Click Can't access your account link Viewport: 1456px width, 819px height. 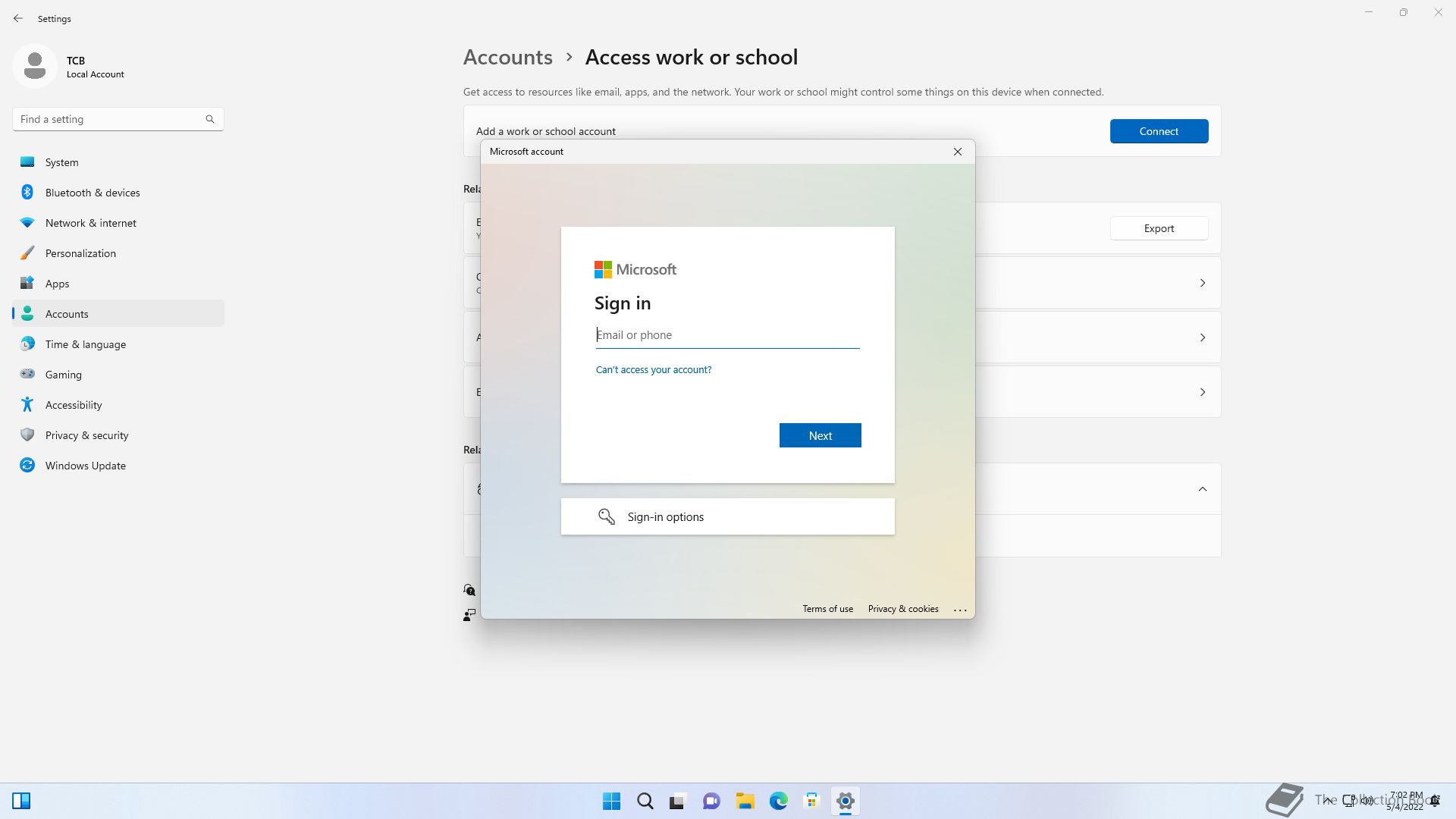(x=654, y=370)
